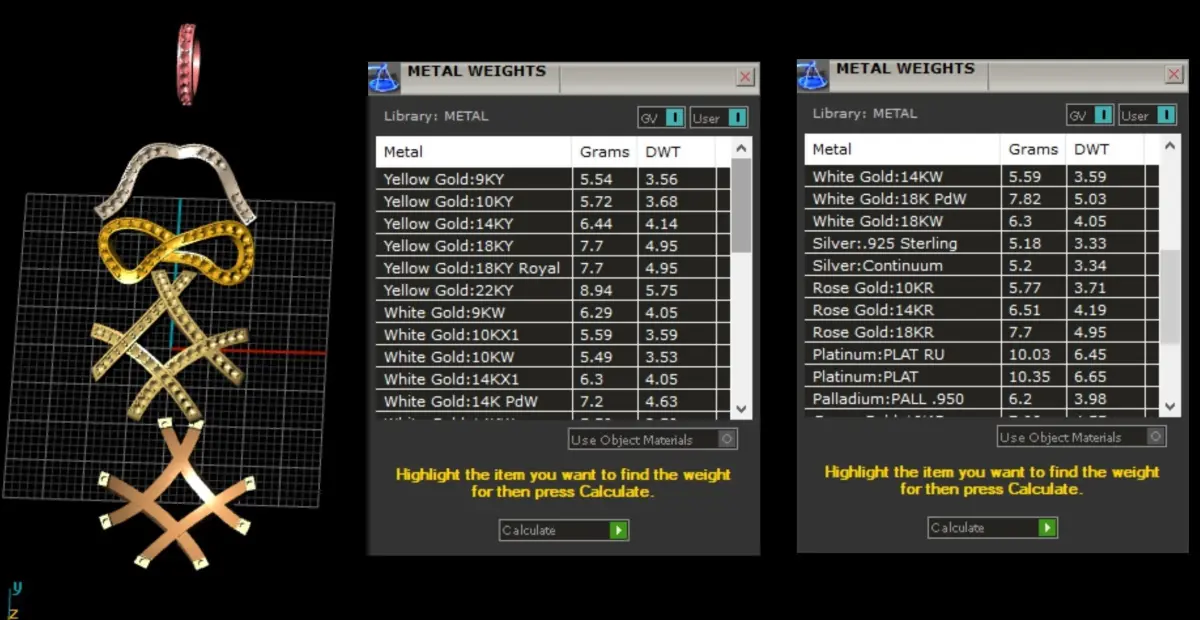Click the Grams column header in left window
1200x620 pixels.
[605, 152]
